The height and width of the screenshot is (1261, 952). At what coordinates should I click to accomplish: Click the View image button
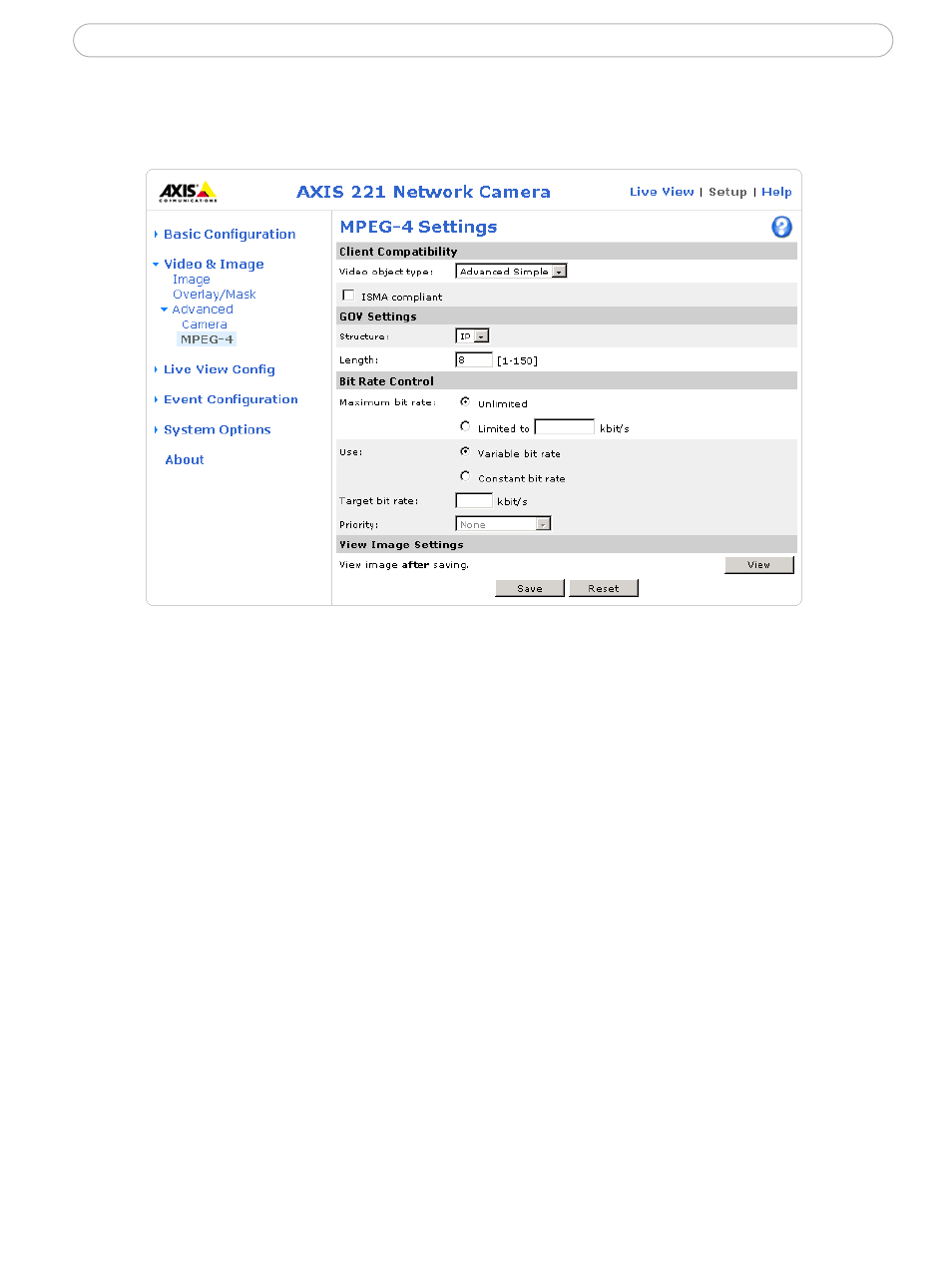pyautogui.click(x=759, y=565)
